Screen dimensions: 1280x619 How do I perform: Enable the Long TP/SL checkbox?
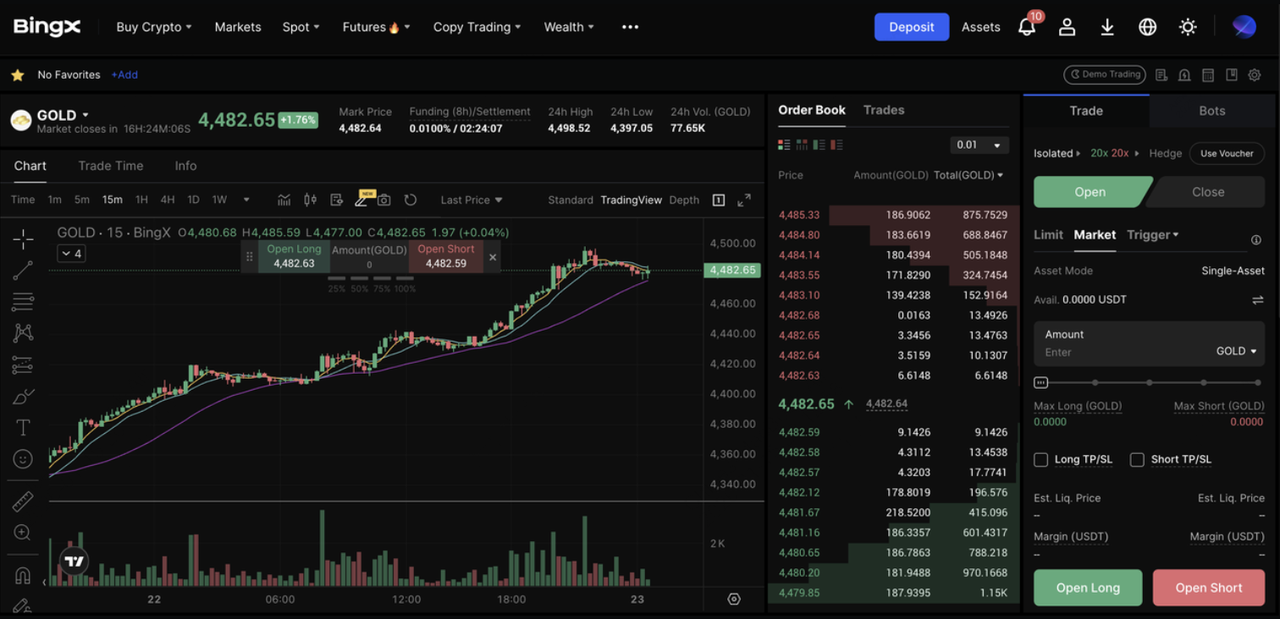pyautogui.click(x=1041, y=460)
